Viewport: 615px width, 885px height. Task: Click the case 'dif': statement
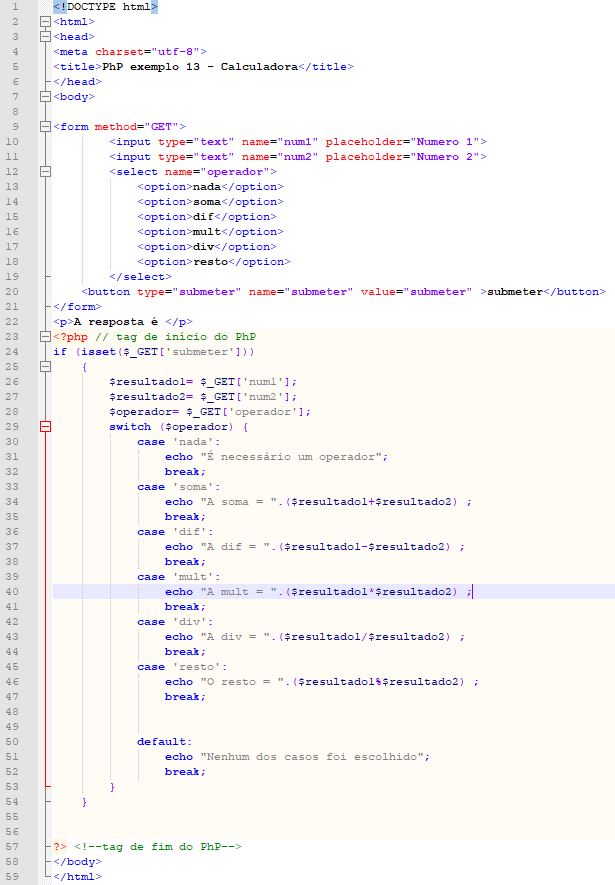[175, 532]
